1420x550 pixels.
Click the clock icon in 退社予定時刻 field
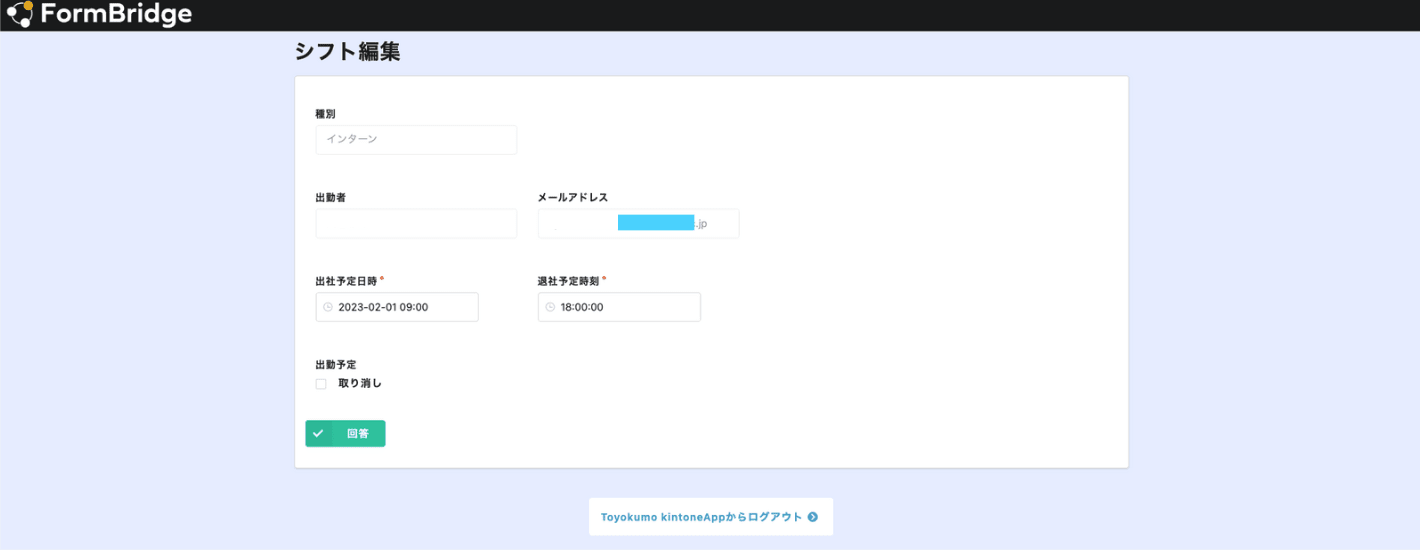pyautogui.click(x=549, y=307)
